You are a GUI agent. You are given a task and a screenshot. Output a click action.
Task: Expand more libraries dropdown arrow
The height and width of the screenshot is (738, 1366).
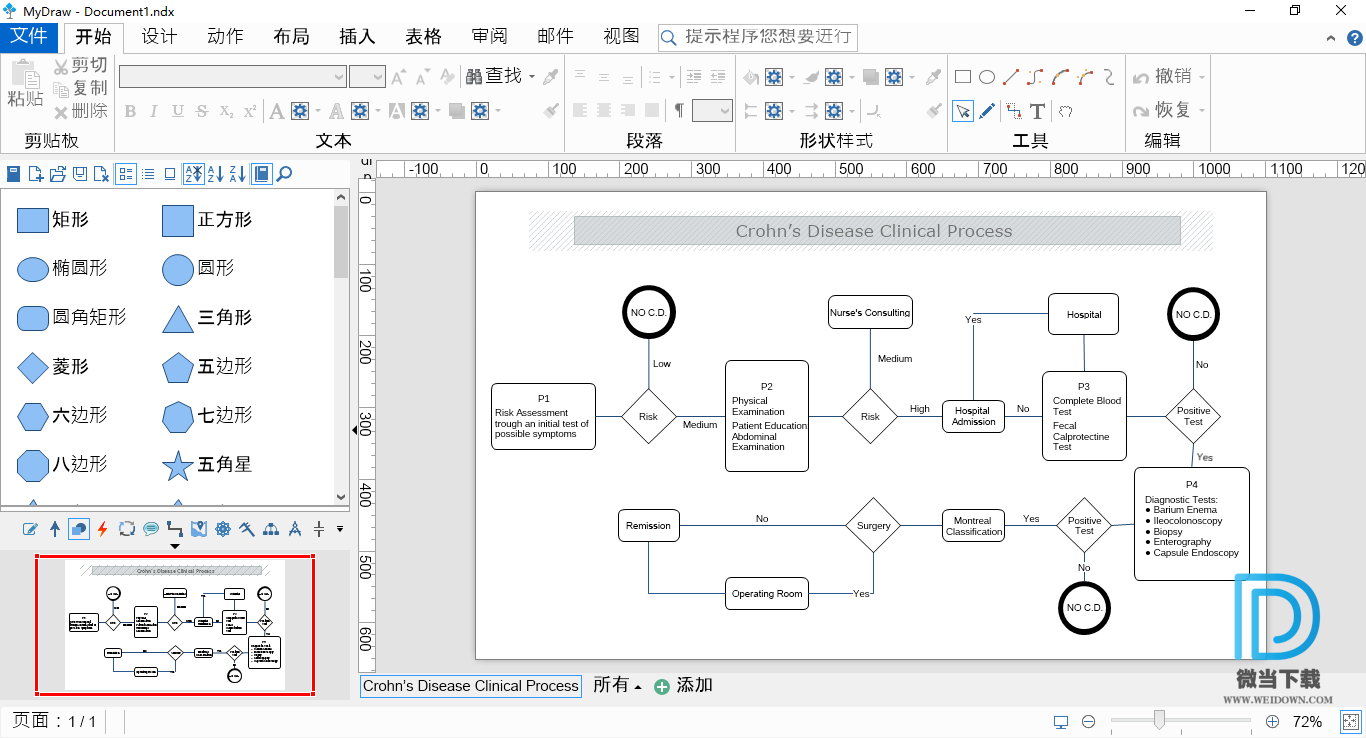tap(340, 528)
